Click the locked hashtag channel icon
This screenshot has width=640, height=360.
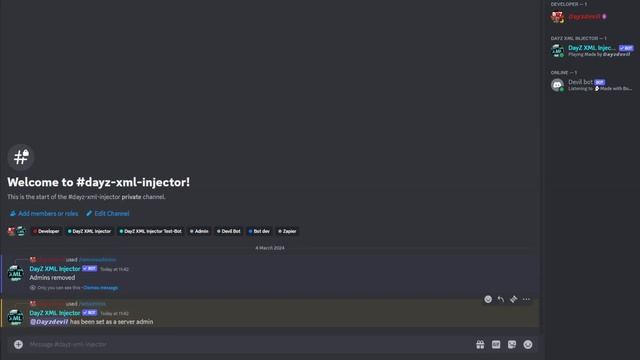pos(21,157)
